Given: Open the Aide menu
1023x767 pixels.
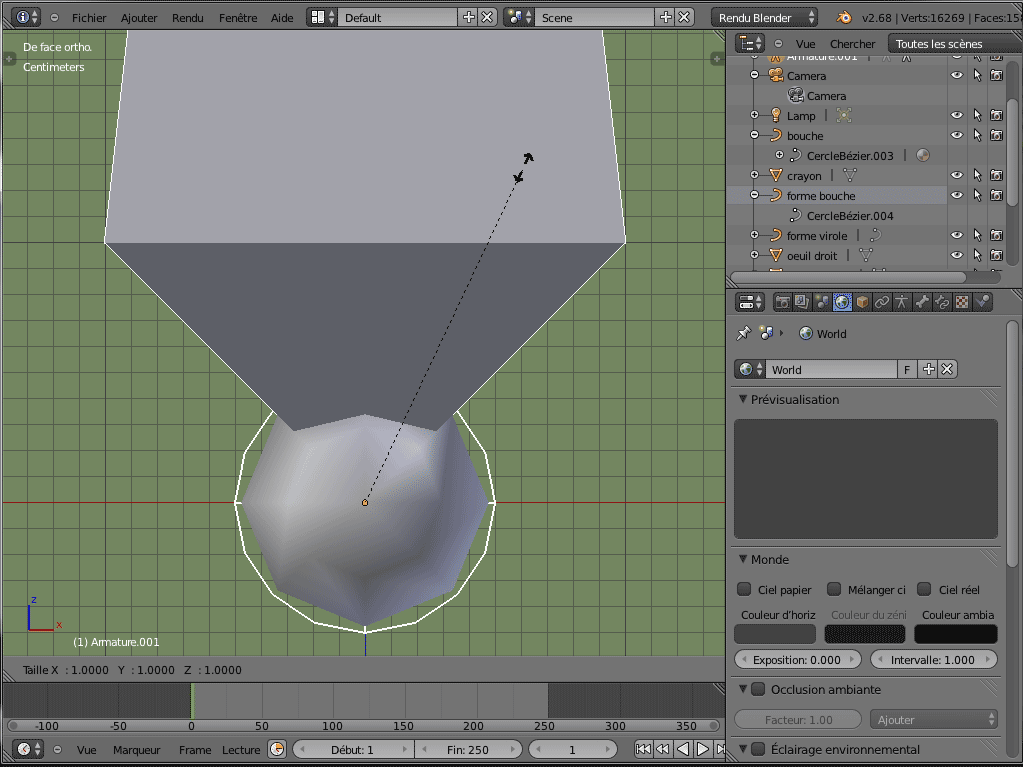Looking at the screenshot, I should [282, 18].
